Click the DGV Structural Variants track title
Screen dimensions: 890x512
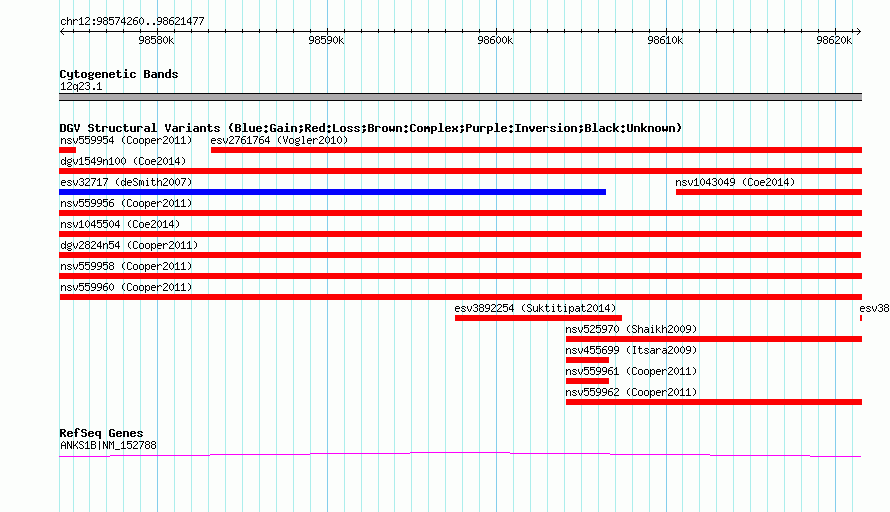pos(371,128)
